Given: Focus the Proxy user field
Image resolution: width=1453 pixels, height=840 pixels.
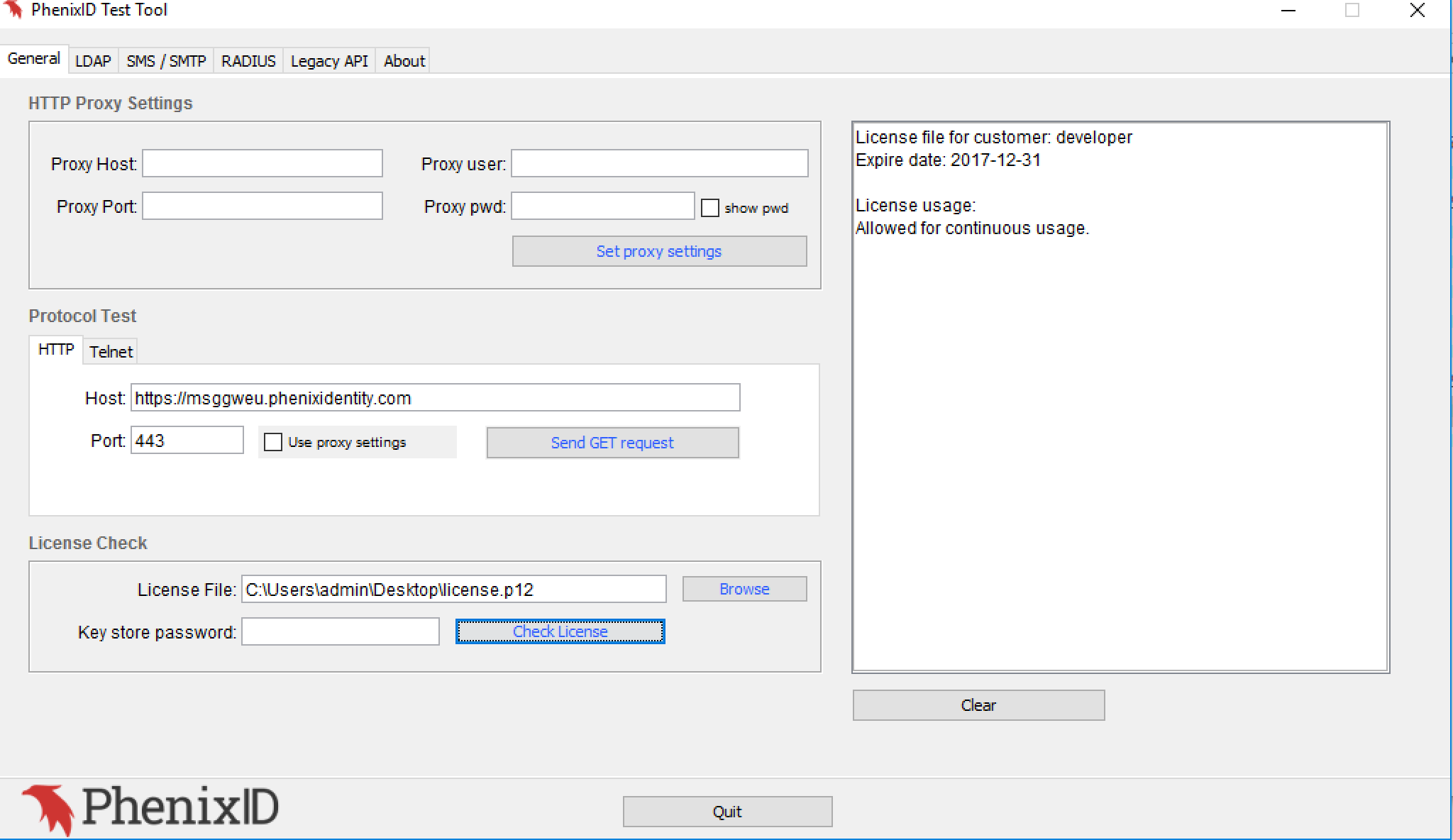Looking at the screenshot, I should click(x=660, y=163).
